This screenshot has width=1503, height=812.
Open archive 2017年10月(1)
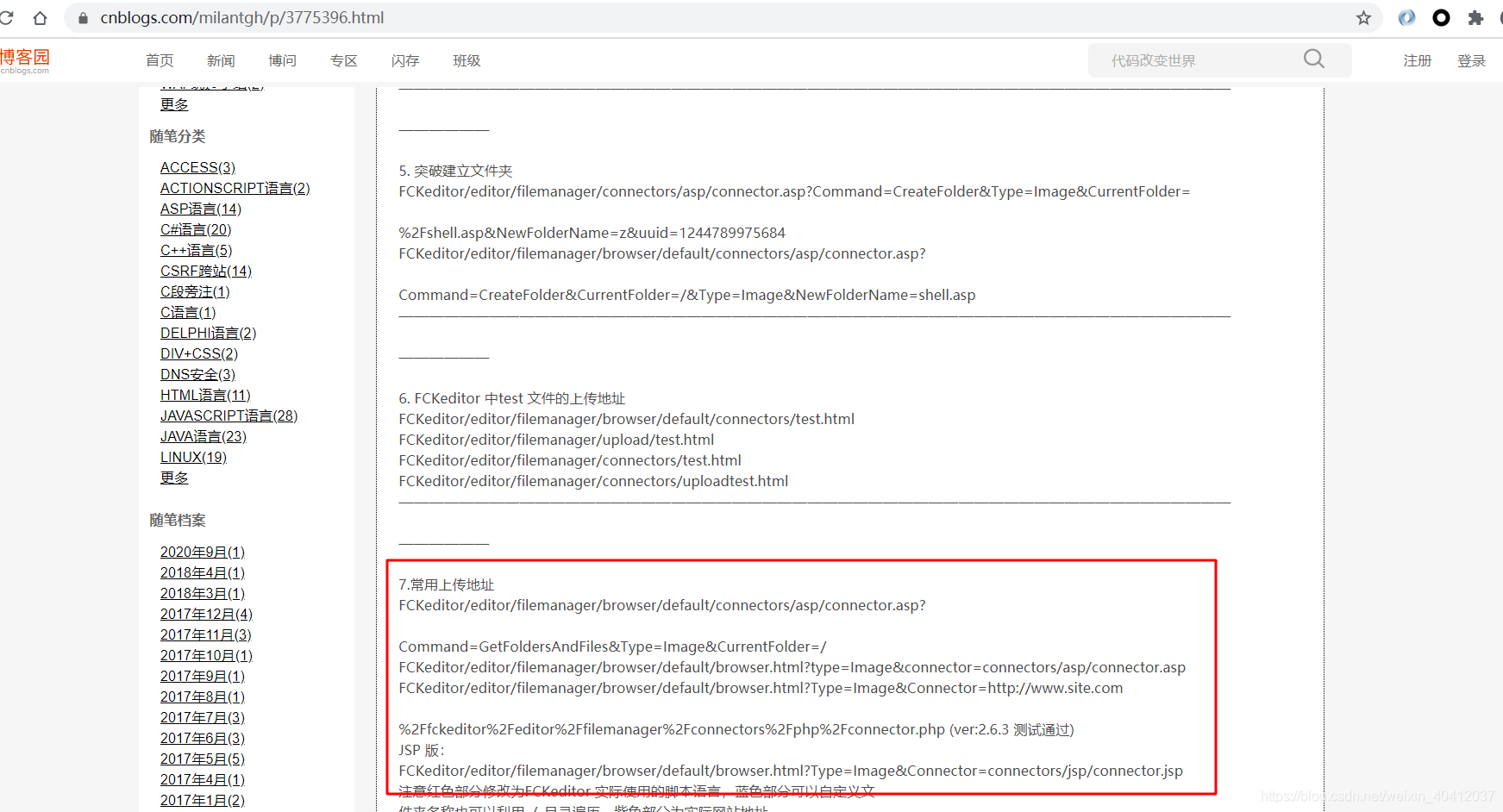point(206,655)
